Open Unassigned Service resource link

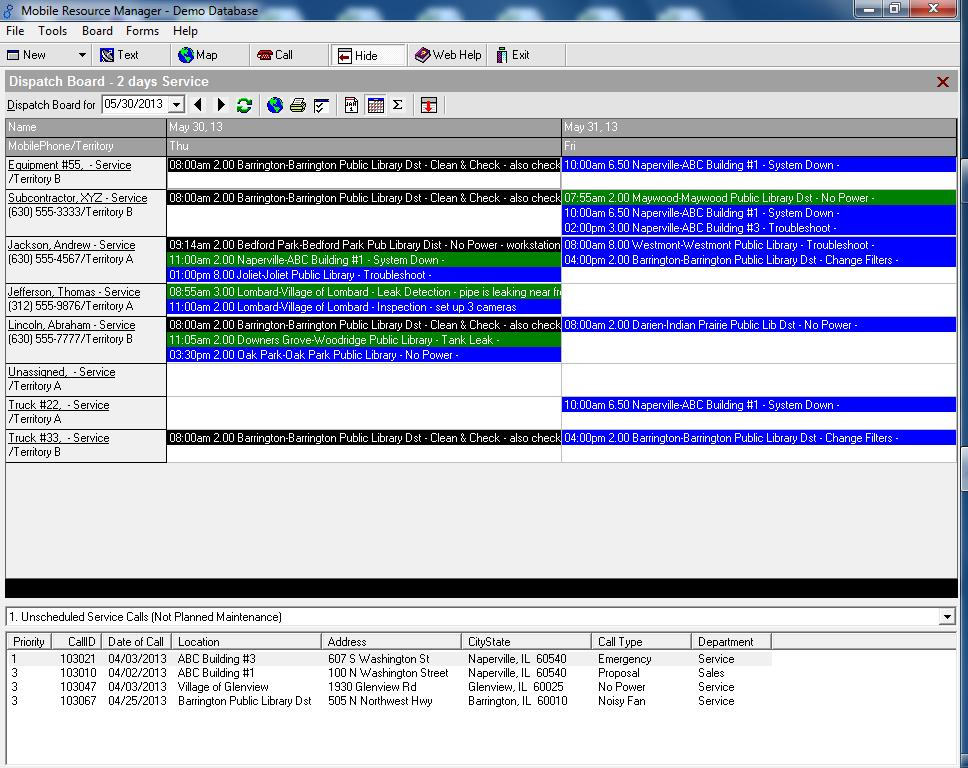[62, 372]
